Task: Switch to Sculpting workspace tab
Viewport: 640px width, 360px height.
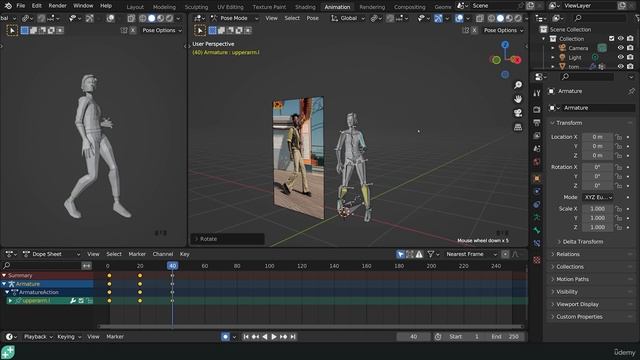Action: coord(196,7)
